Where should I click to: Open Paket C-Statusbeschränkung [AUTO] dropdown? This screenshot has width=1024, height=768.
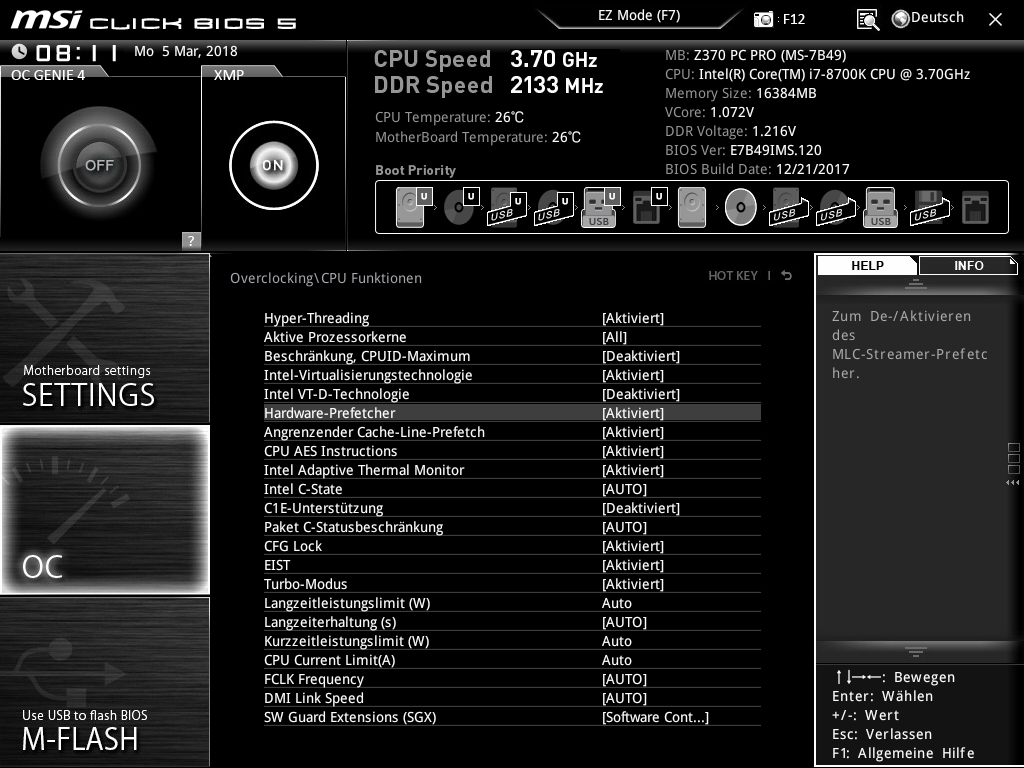(624, 527)
